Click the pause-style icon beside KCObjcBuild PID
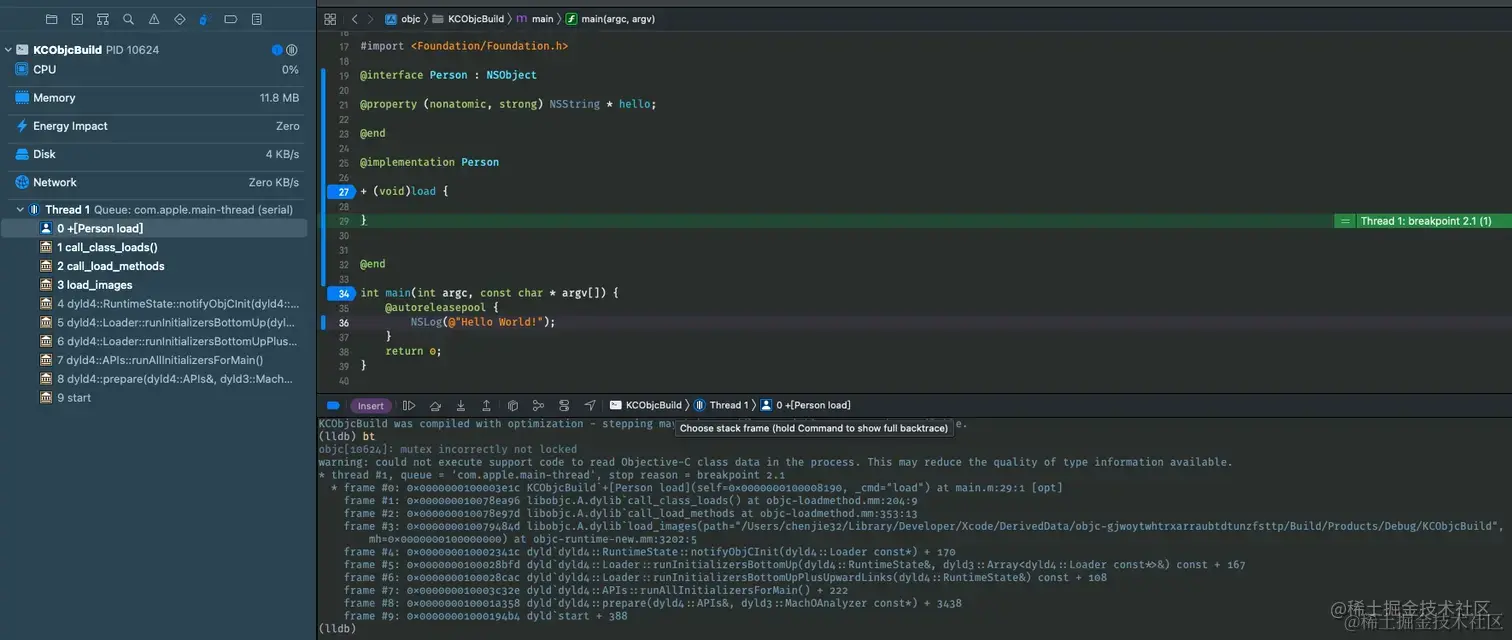1512x640 pixels. [292, 50]
